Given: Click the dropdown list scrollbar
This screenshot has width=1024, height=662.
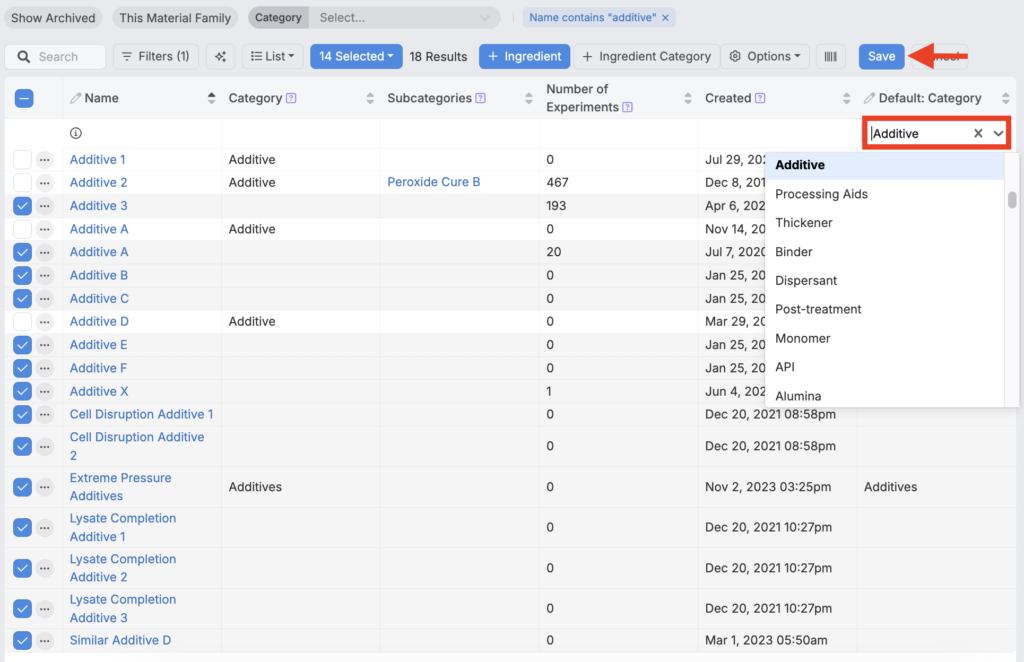Looking at the screenshot, I should (x=1012, y=200).
